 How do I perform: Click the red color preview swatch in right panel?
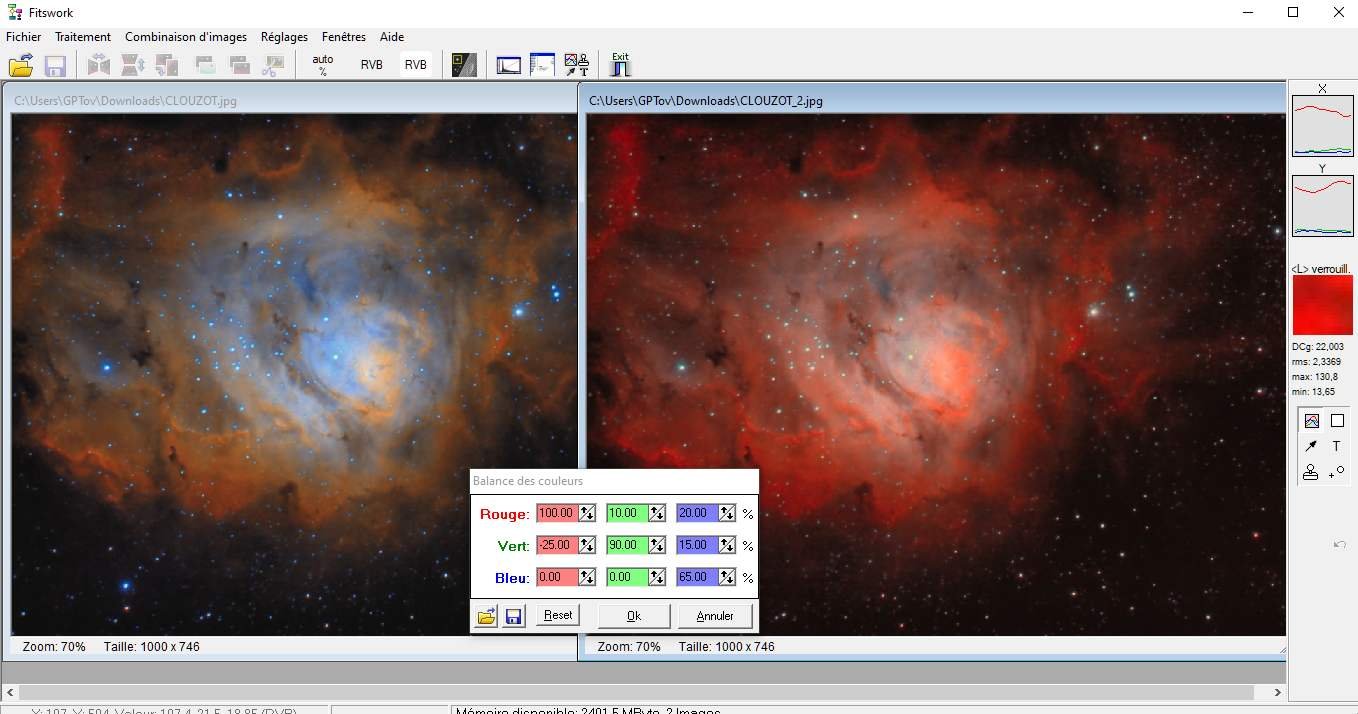(1322, 305)
